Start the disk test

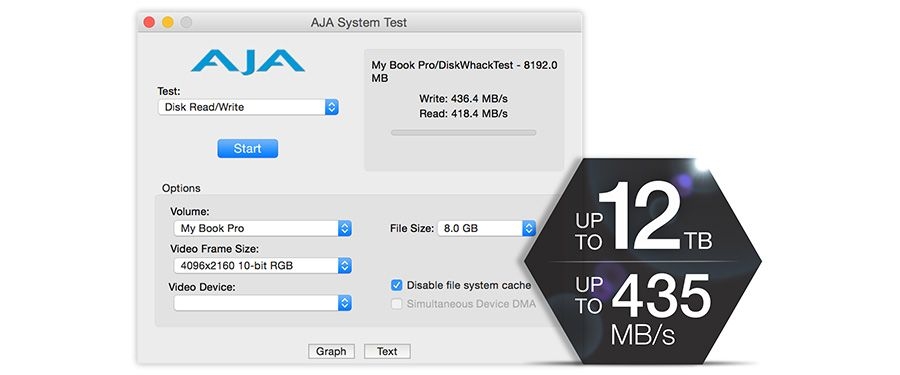[x=247, y=148]
